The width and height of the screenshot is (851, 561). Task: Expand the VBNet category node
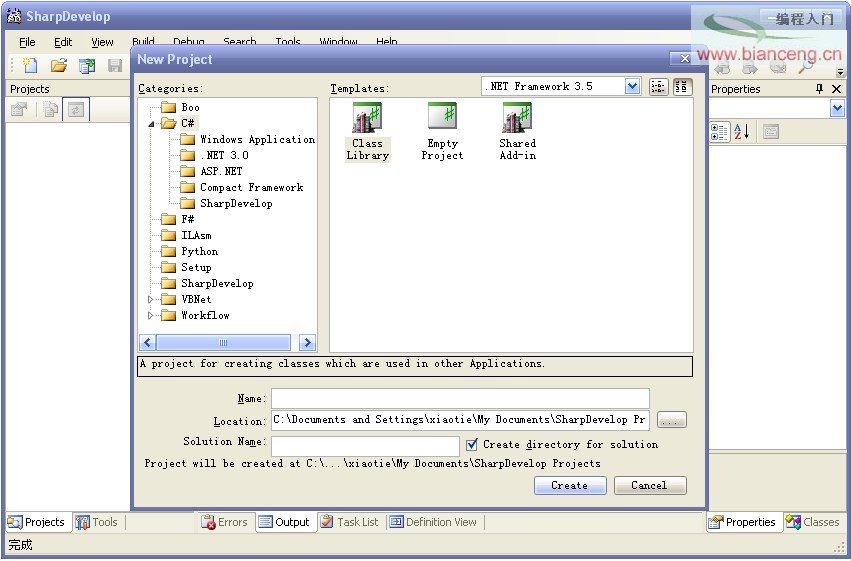pos(151,299)
